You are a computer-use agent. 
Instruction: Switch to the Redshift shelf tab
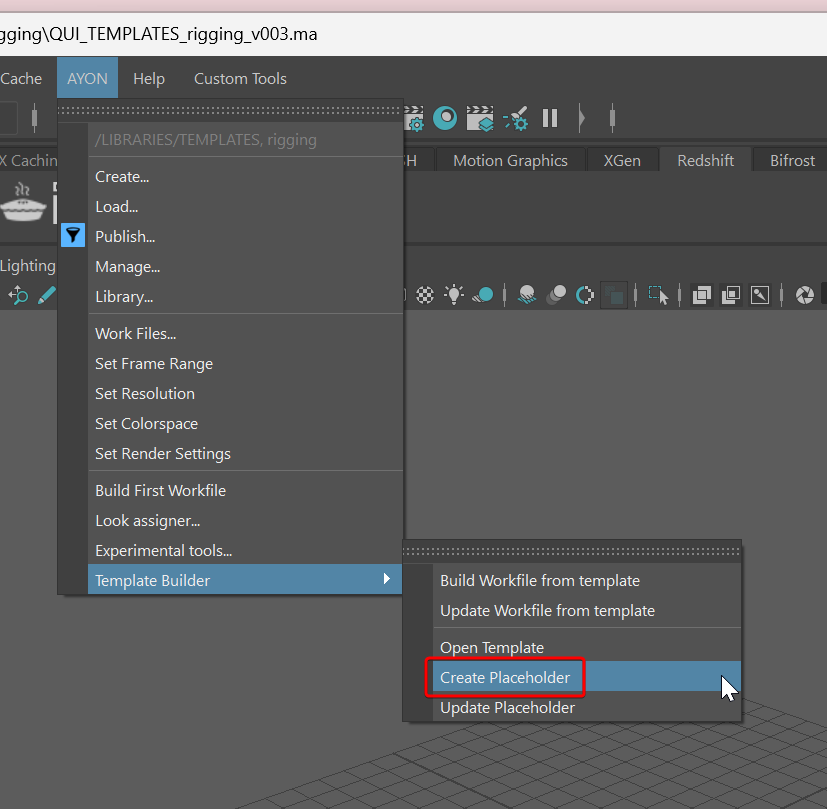(705, 160)
